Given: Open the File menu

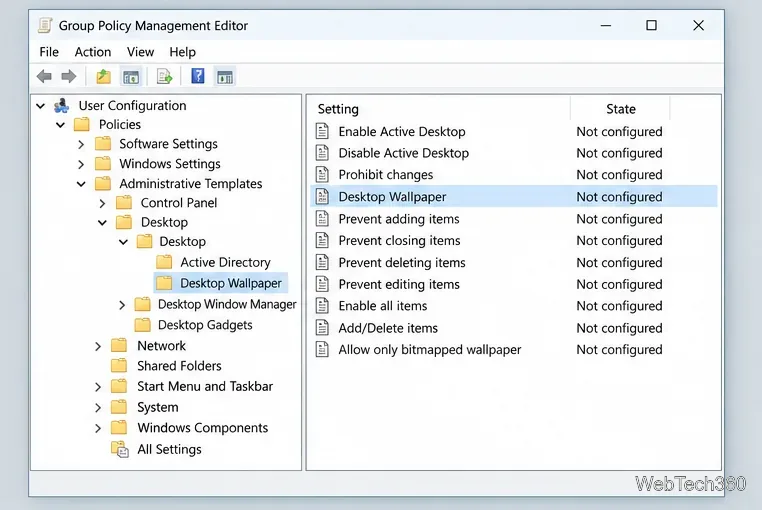Looking at the screenshot, I should (x=49, y=52).
